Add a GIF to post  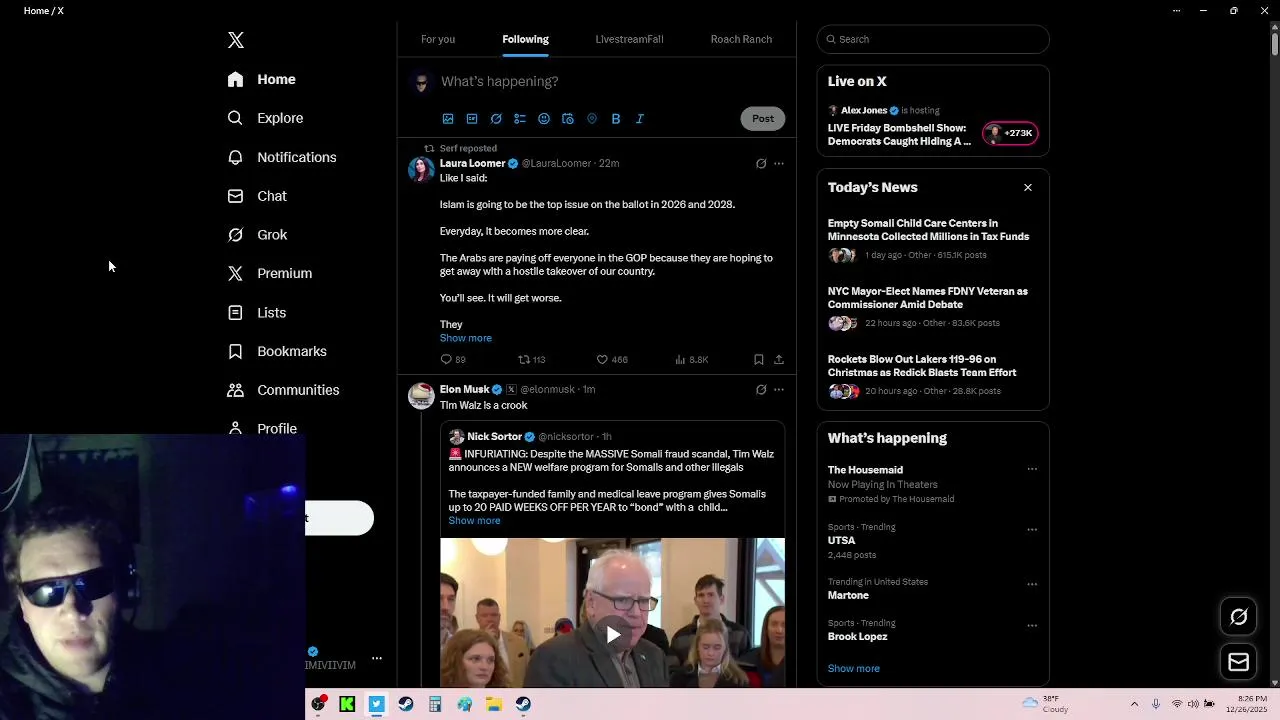click(472, 118)
